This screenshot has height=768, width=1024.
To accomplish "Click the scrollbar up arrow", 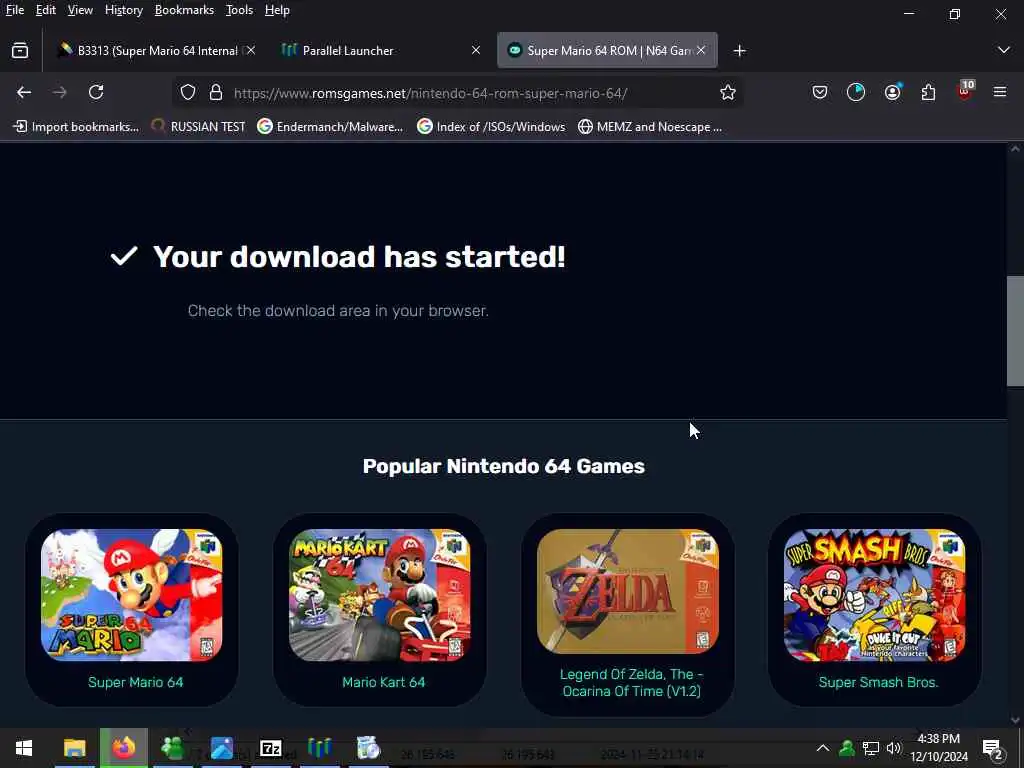I will coord(1015,149).
